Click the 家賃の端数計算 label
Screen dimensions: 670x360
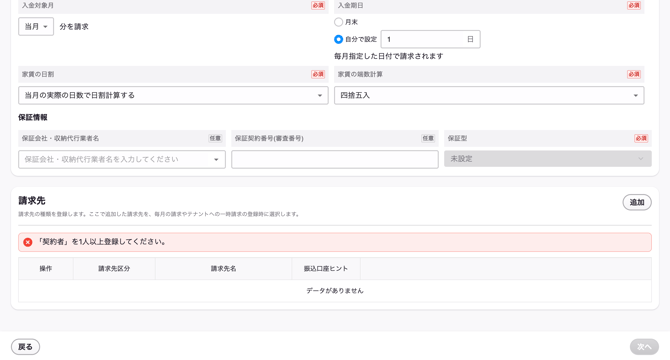pos(360,74)
